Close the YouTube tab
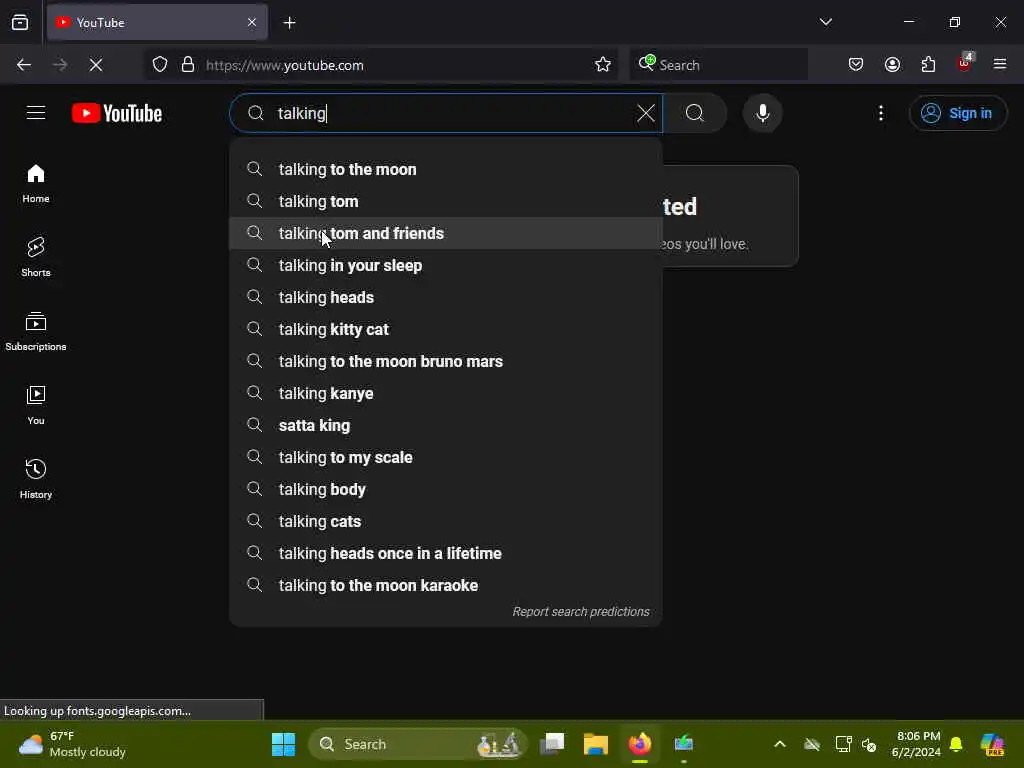1024x768 pixels. click(x=252, y=23)
